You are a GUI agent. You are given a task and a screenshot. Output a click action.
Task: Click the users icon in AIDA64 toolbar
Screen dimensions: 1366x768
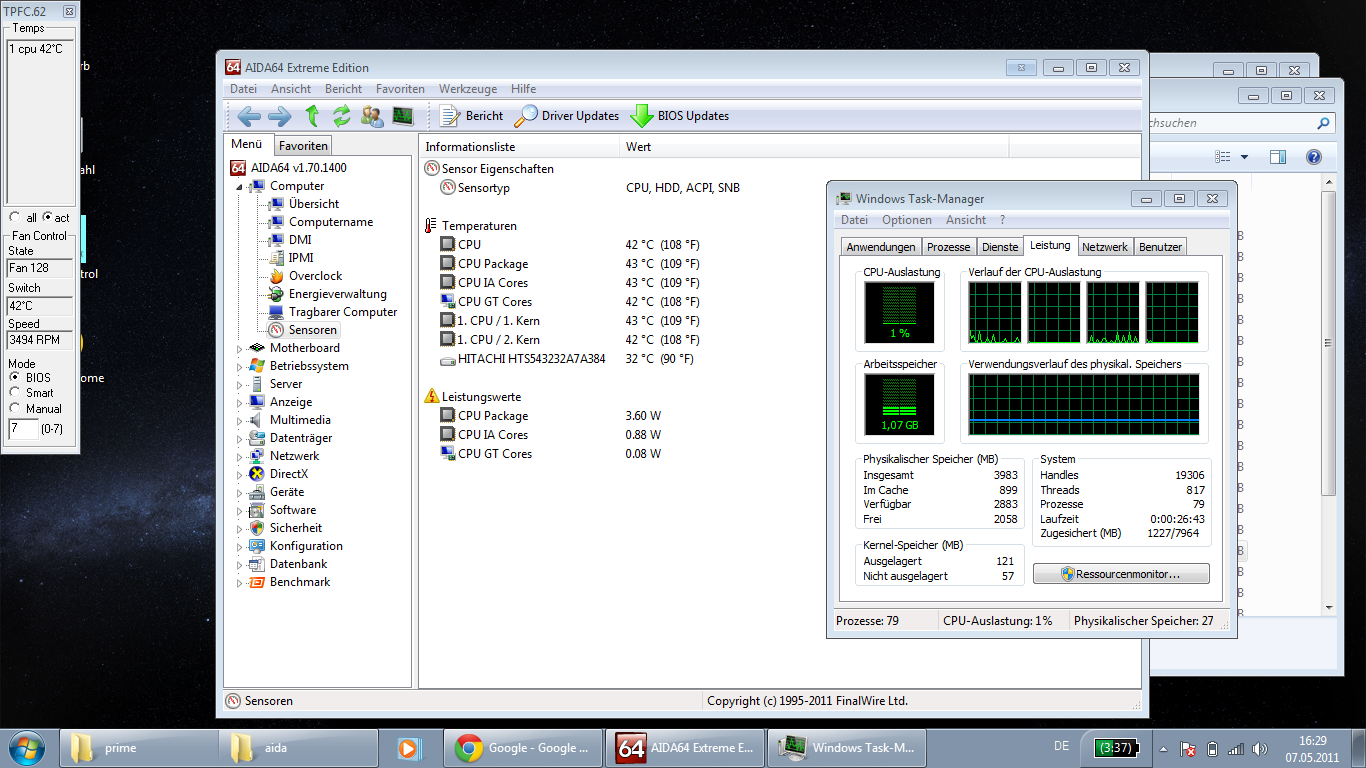[372, 116]
